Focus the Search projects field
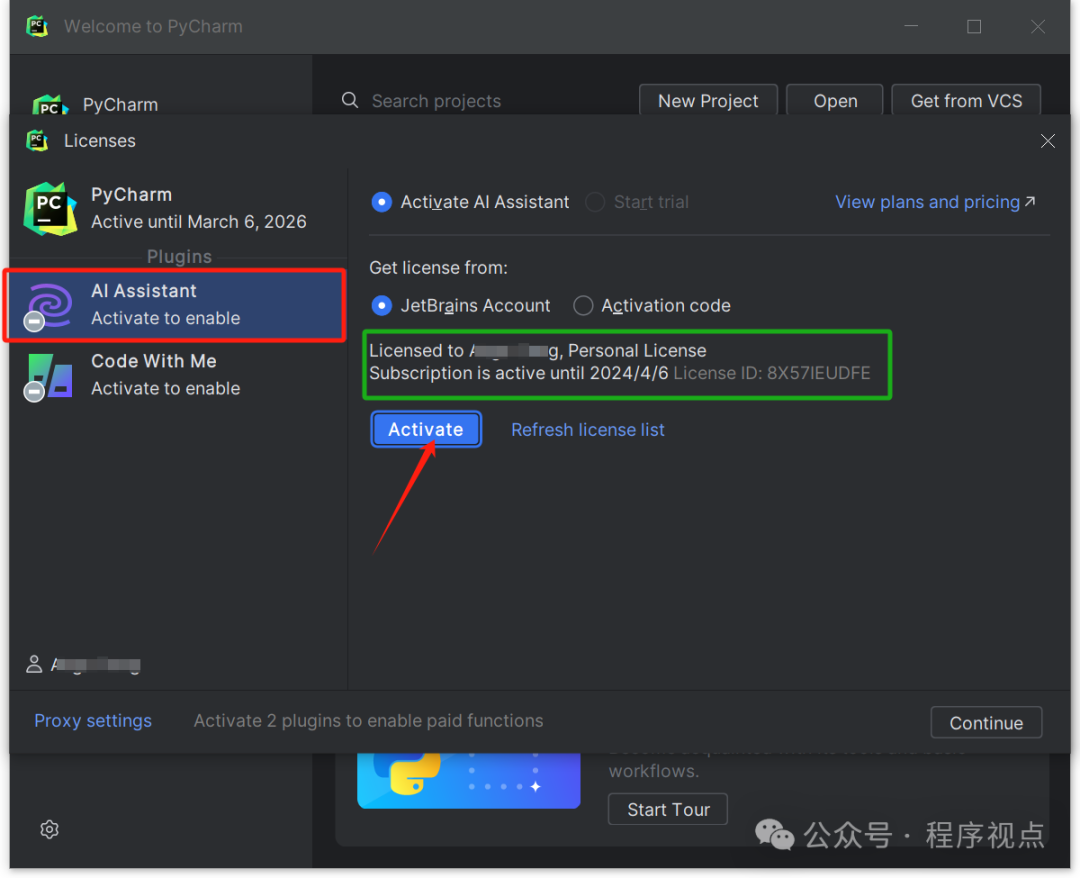Viewport: 1080px width, 878px height. (482, 101)
